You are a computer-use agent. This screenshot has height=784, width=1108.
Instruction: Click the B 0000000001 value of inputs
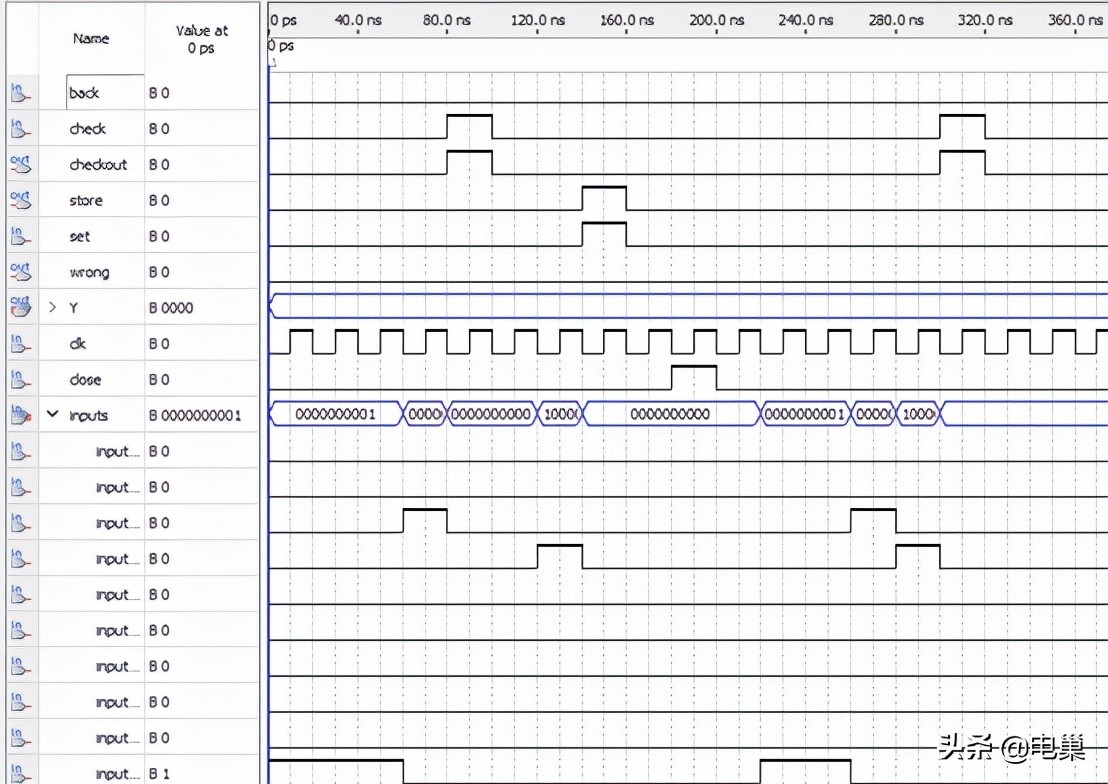coord(195,416)
